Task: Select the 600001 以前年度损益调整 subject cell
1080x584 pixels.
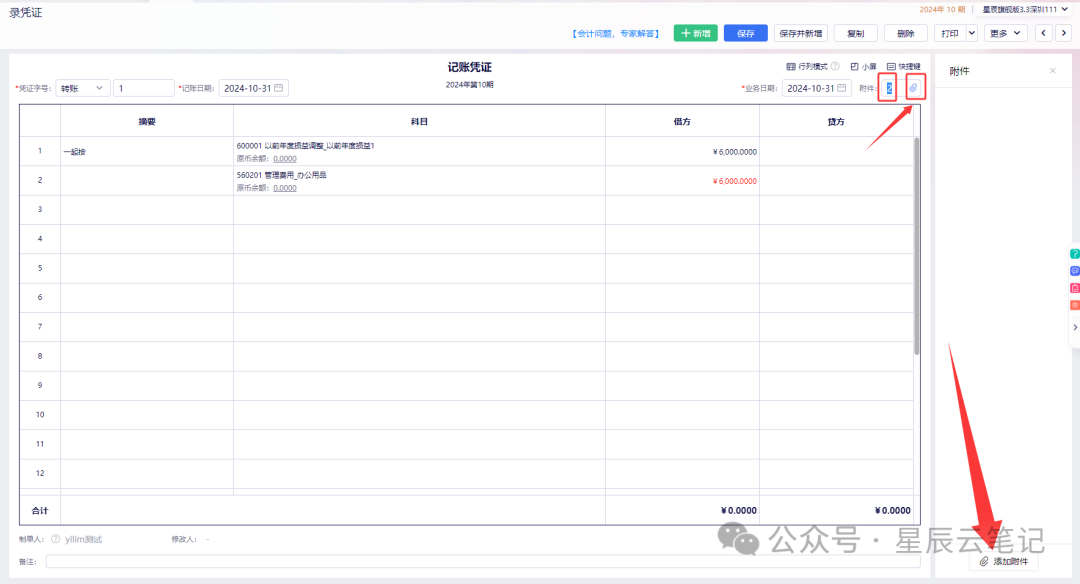Action: pyautogui.click(x=419, y=152)
